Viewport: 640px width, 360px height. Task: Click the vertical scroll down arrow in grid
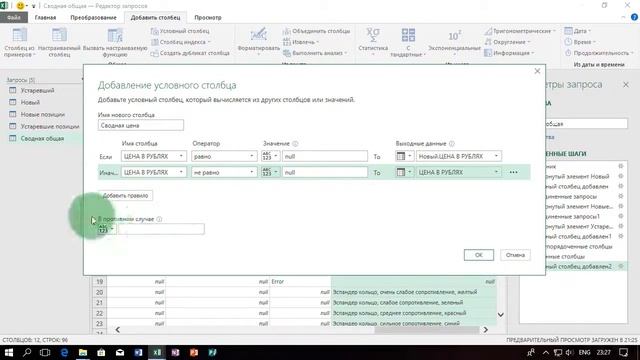(x=500, y=315)
